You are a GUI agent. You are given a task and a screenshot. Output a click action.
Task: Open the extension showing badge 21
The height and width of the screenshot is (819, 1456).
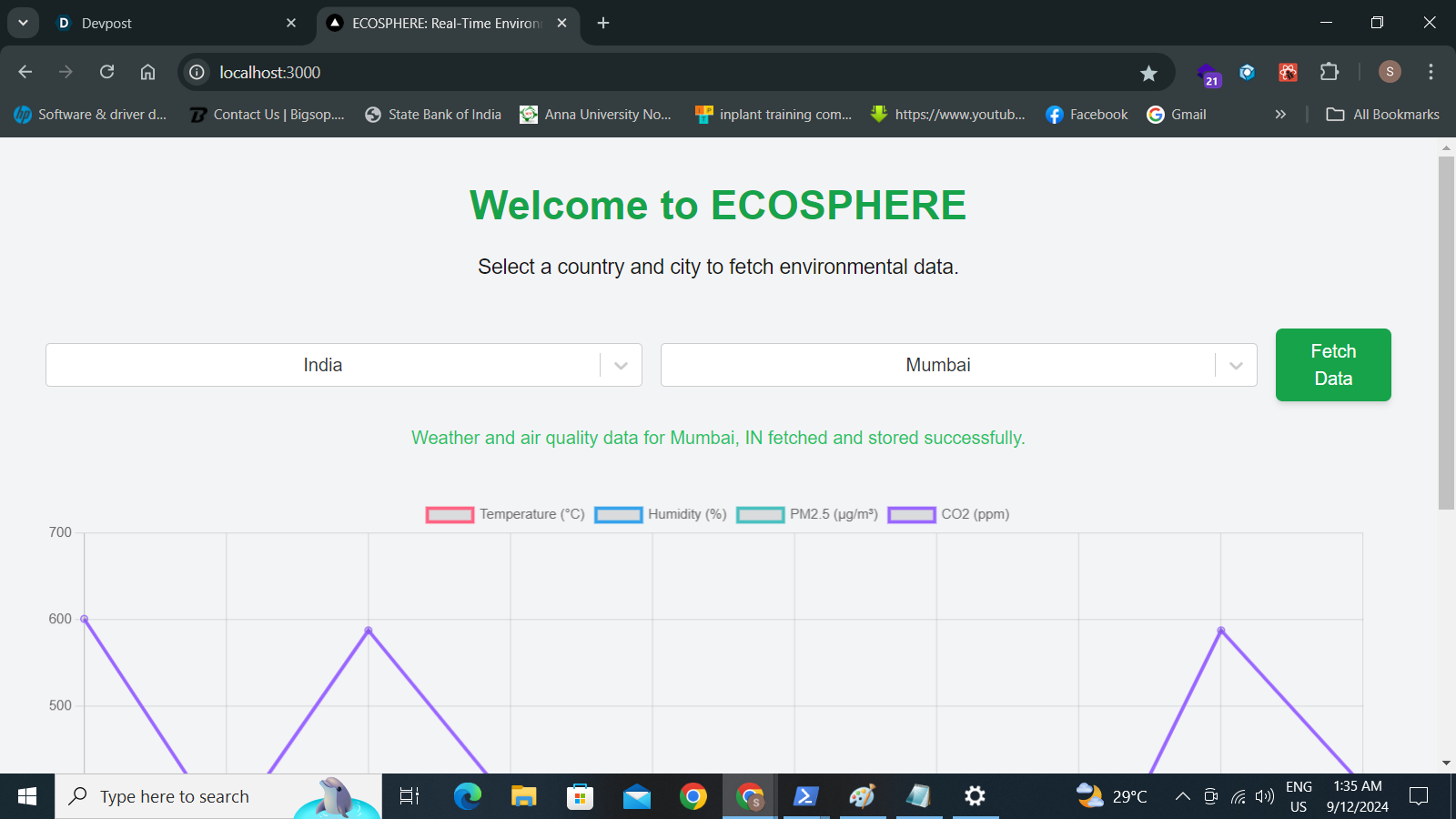pyautogui.click(x=1208, y=74)
